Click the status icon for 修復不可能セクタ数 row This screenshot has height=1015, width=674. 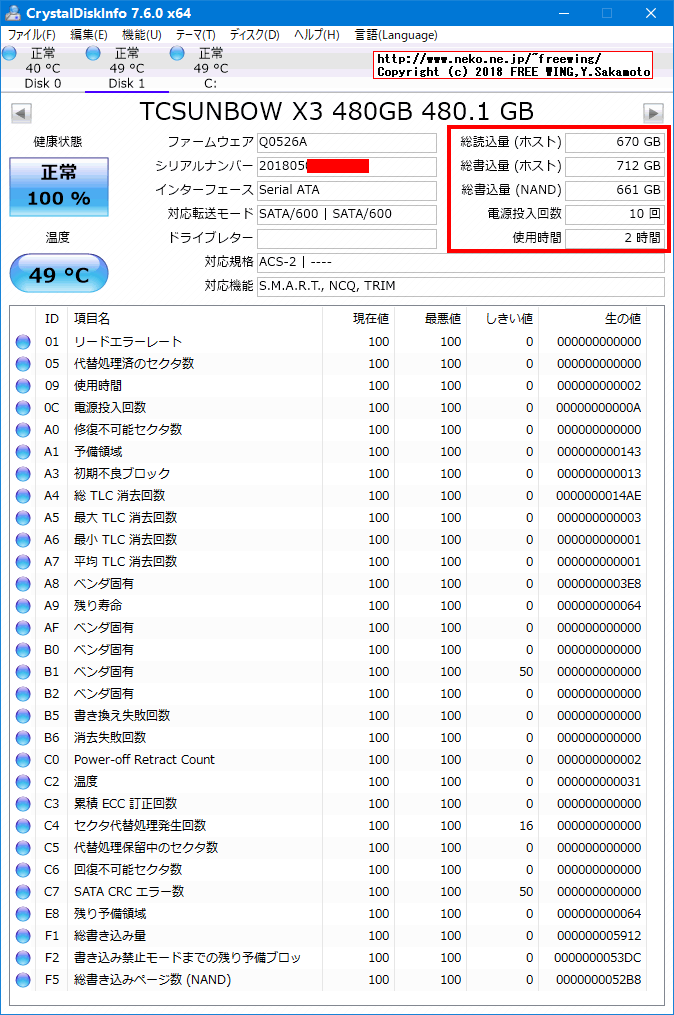coord(23,430)
